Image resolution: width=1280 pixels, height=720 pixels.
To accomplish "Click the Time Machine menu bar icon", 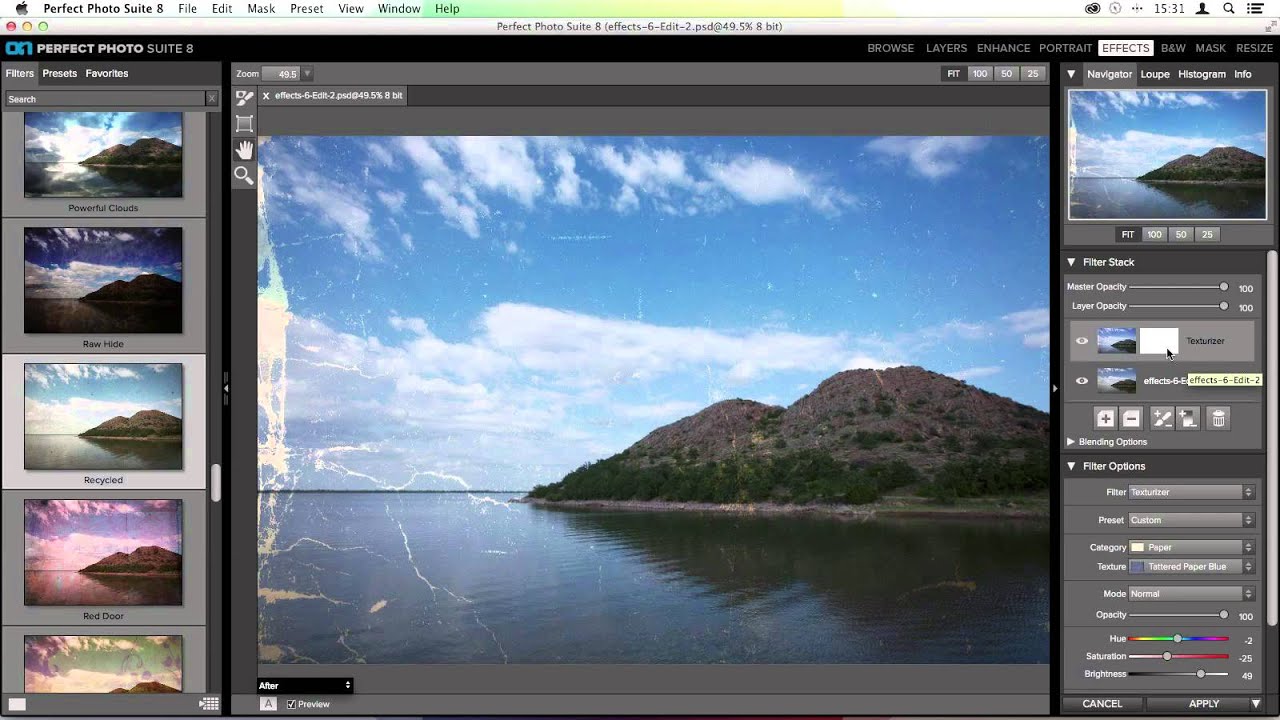I will pyautogui.click(x=1117, y=8).
